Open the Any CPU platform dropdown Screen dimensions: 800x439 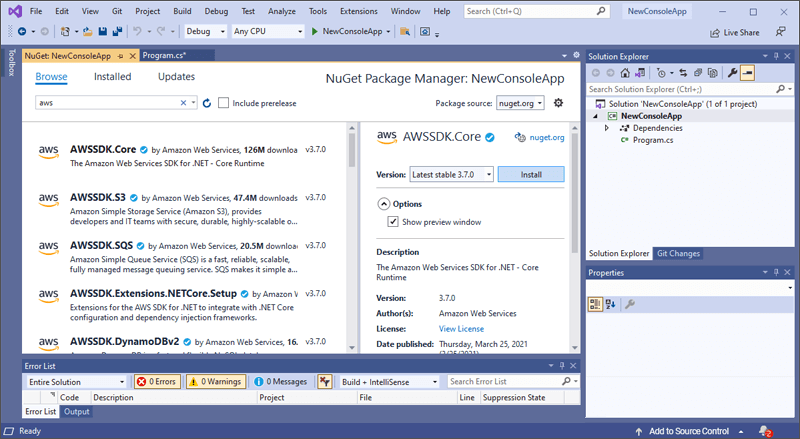tap(268, 32)
